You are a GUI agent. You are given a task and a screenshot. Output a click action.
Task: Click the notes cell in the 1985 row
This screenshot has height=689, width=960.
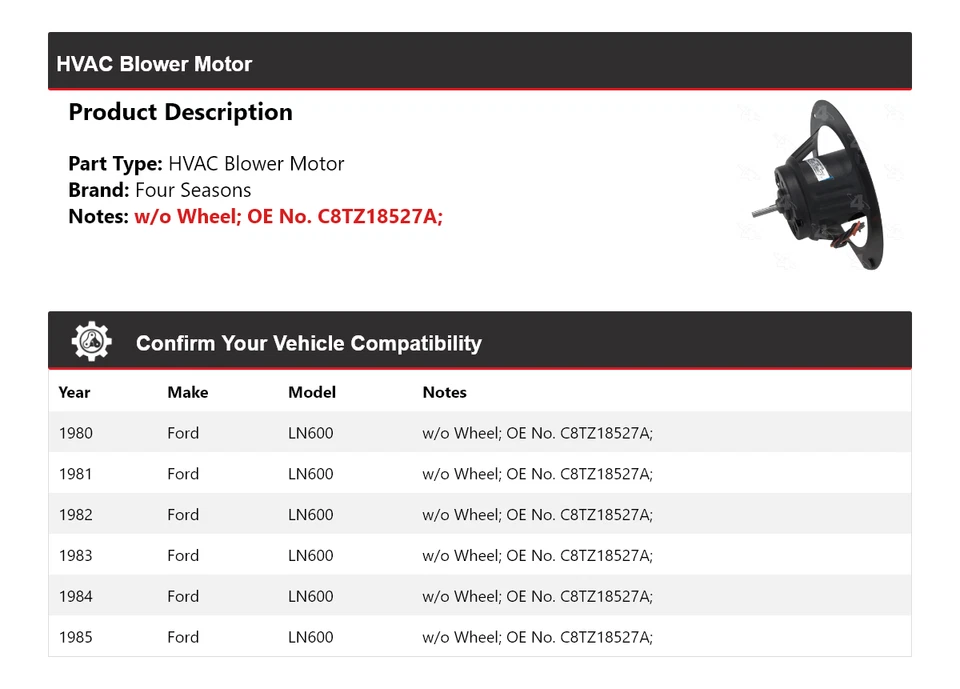click(537, 637)
